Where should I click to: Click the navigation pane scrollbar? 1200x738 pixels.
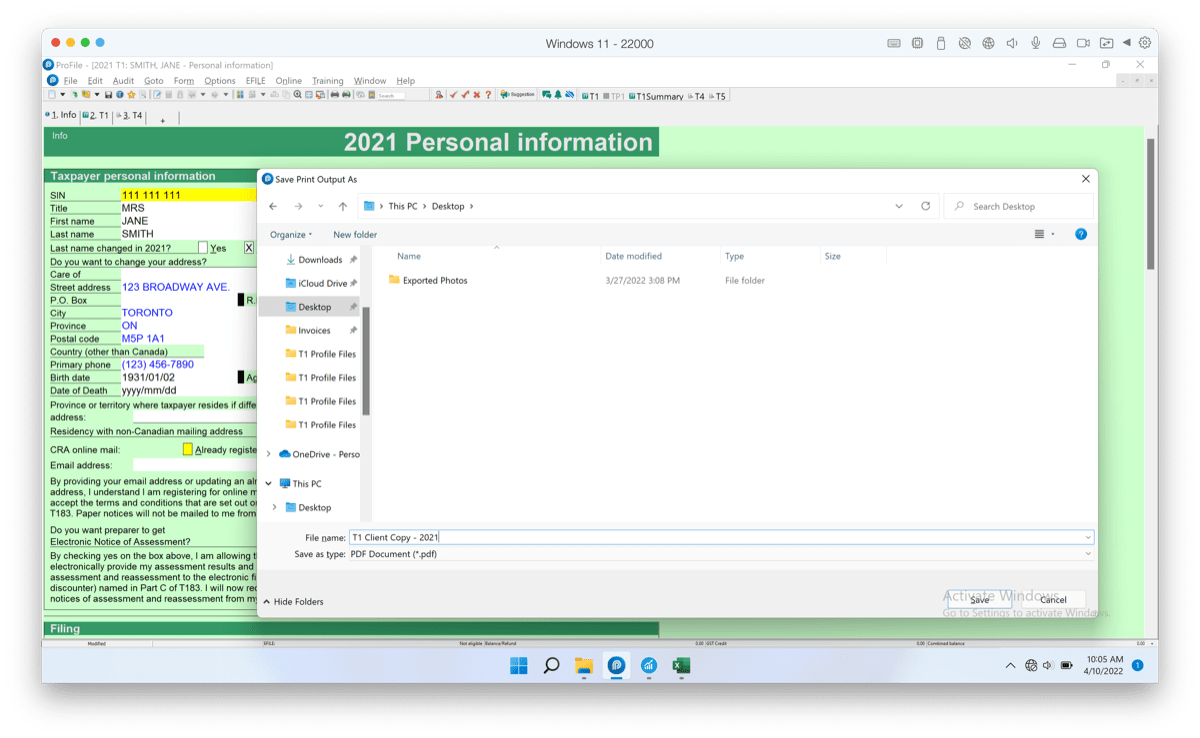click(366, 360)
